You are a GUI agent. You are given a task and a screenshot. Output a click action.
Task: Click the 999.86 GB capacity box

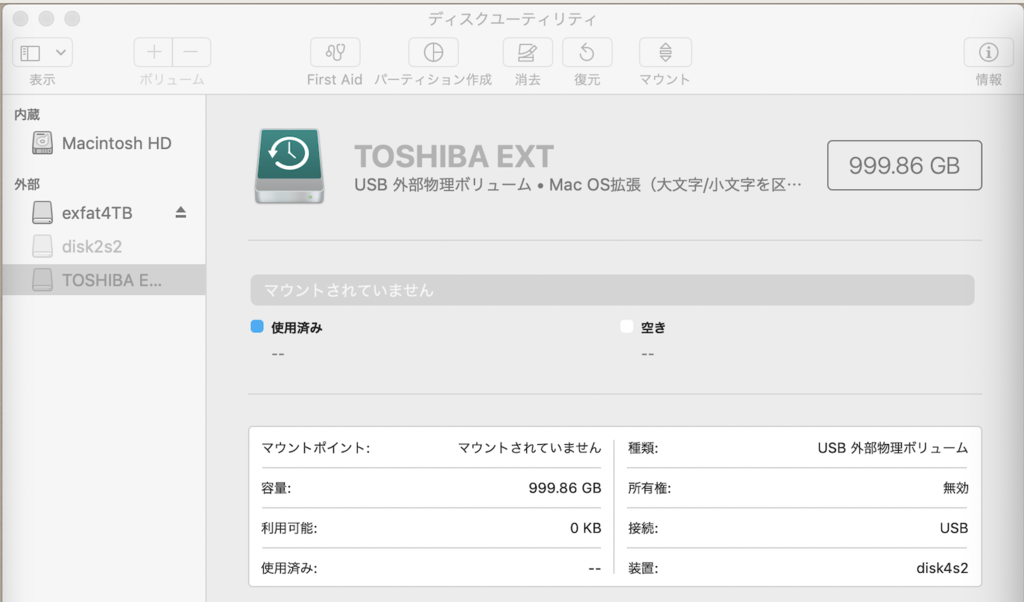[x=904, y=165]
